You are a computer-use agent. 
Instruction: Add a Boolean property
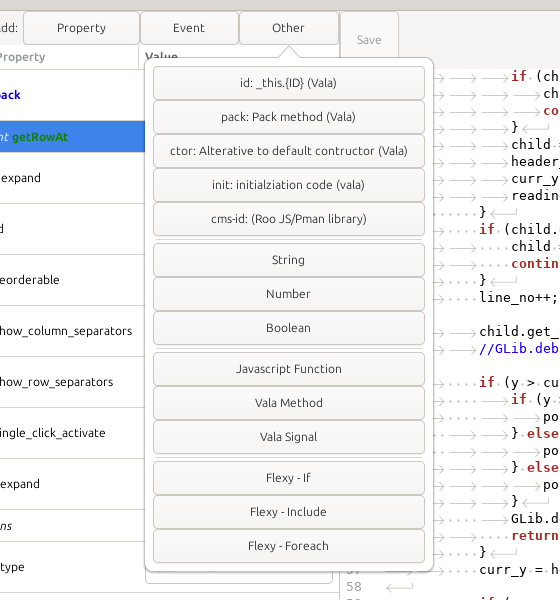click(289, 328)
